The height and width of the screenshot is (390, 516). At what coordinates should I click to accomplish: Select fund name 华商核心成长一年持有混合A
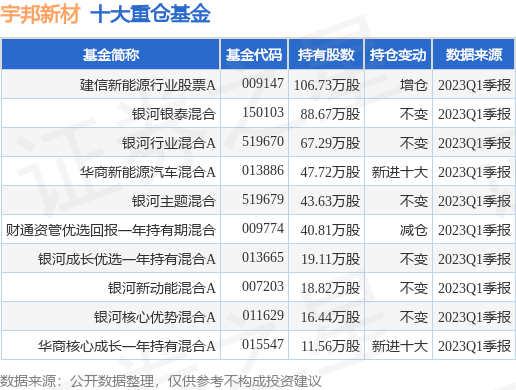(x=127, y=346)
